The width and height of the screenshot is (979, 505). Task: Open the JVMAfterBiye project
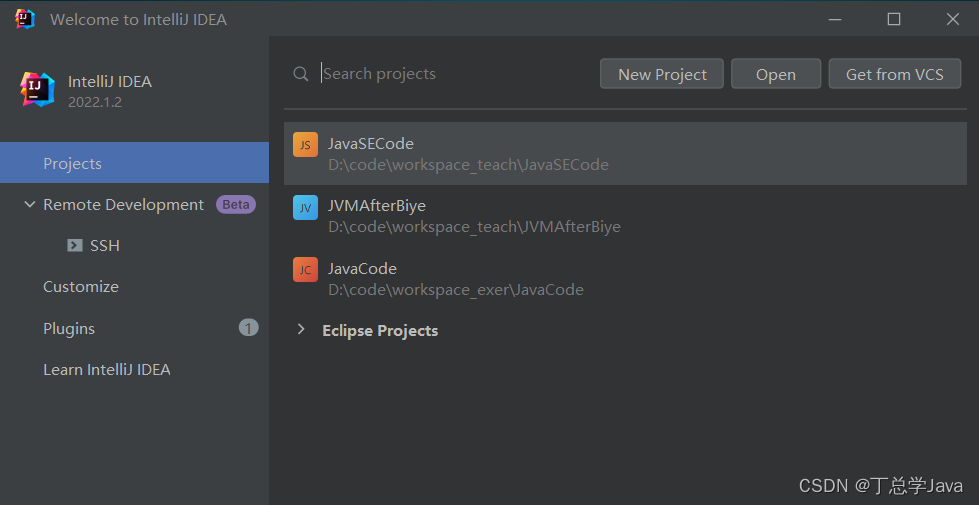(626, 216)
